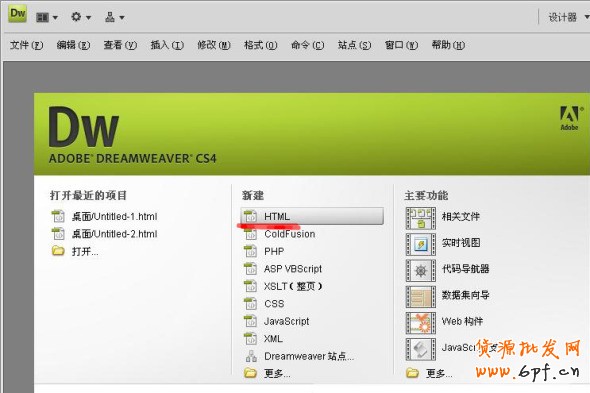Open the Dataset Wizard feature icon
Viewport: 590px width, 393px height.
pyautogui.click(x=421, y=297)
